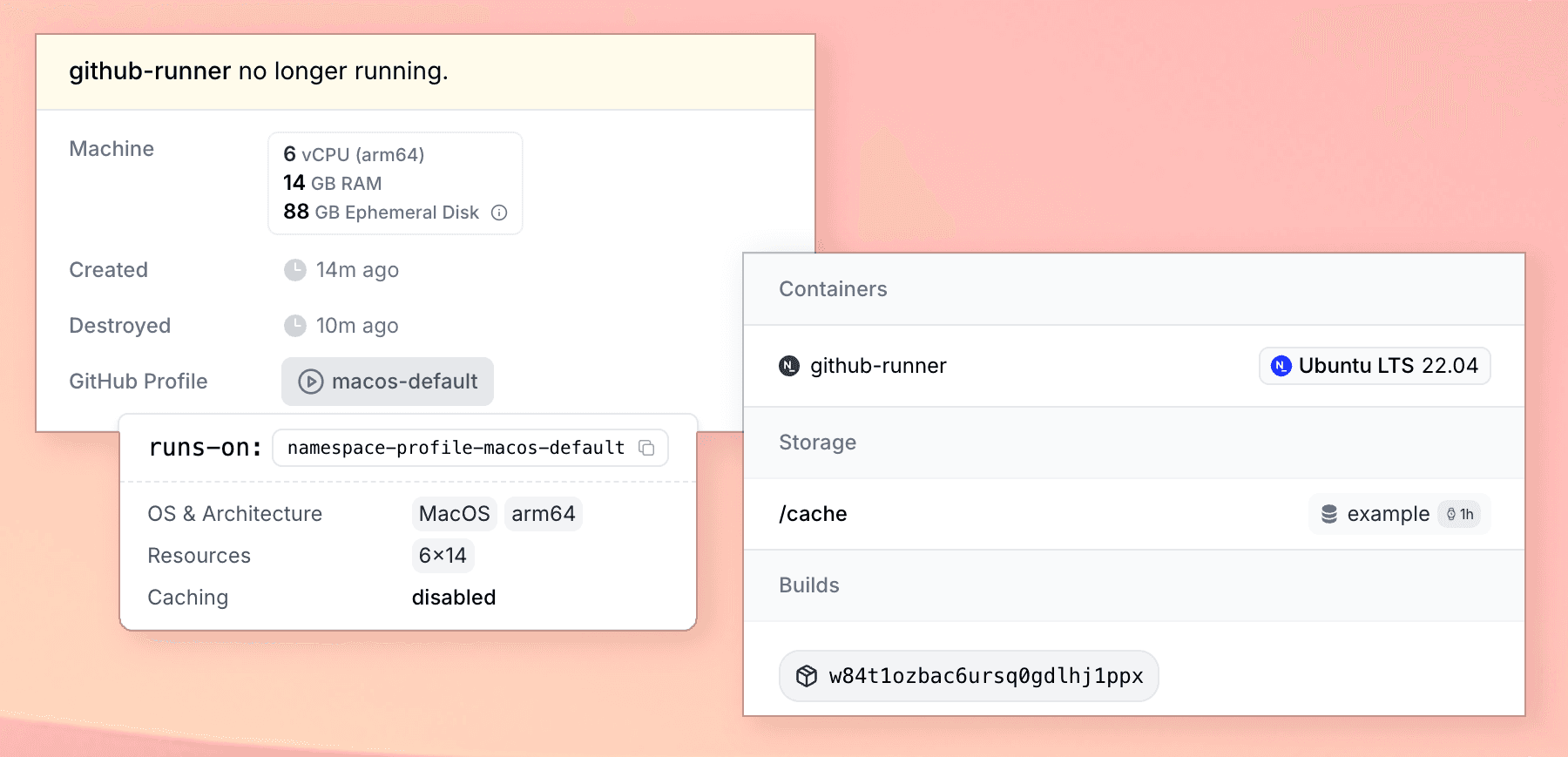1568x757 pixels.
Task: Click the arm64 architecture tag
Action: [544, 514]
